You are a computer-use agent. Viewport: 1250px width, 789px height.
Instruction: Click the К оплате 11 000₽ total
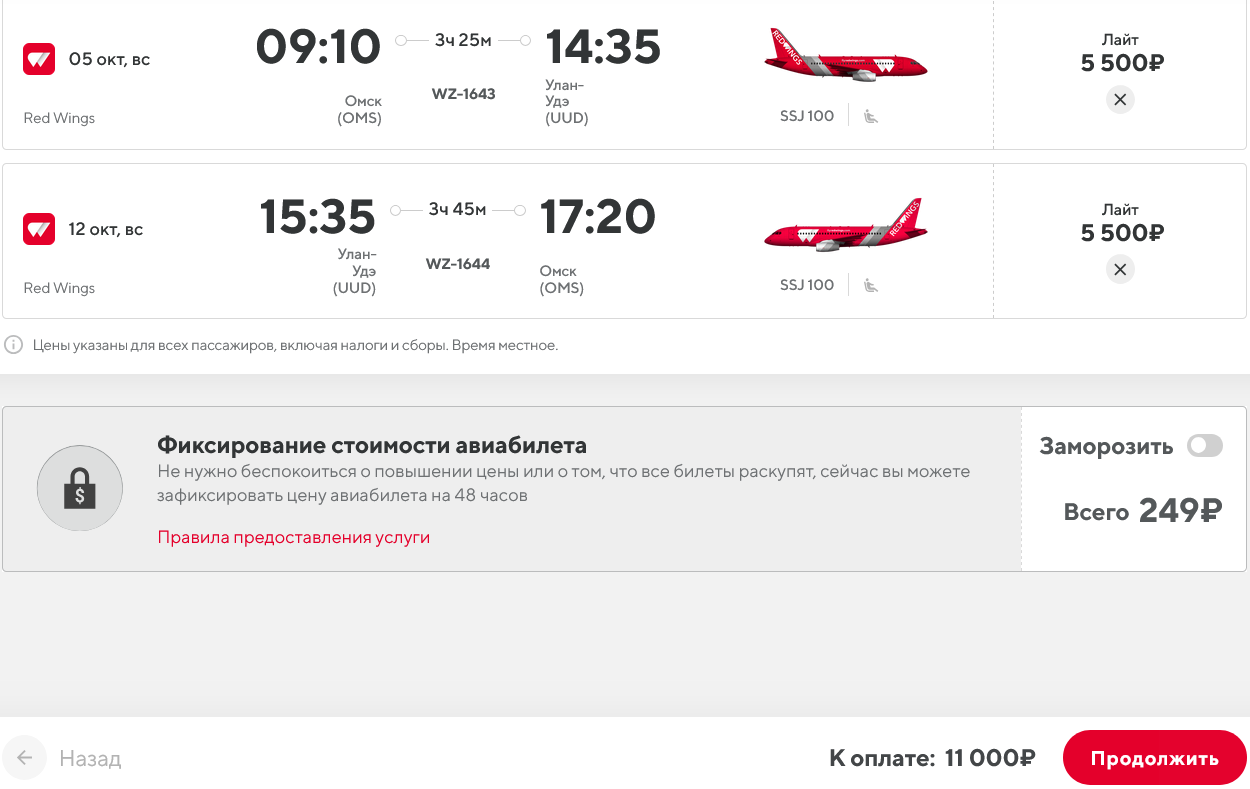[931, 758]
